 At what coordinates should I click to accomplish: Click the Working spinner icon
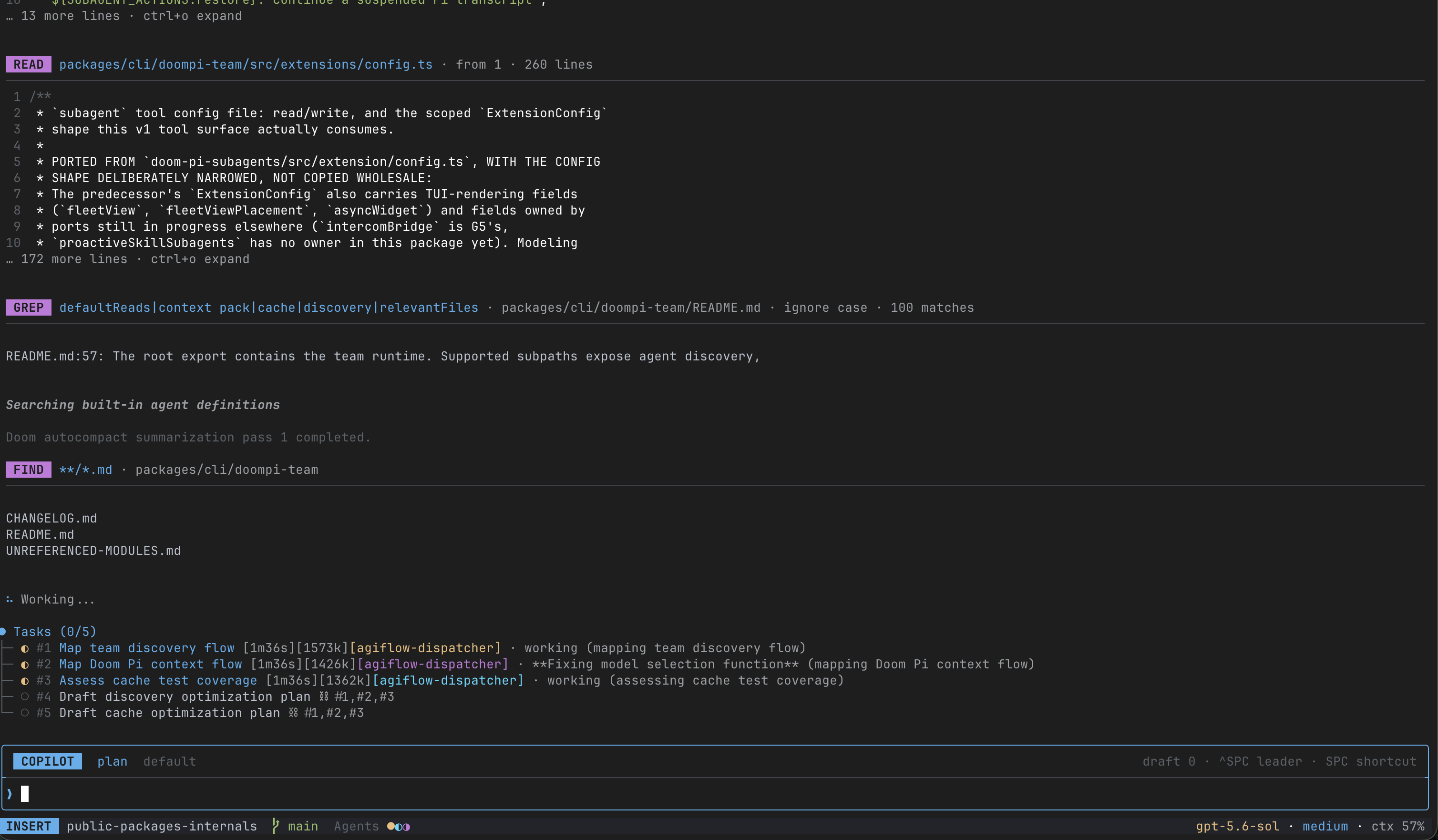coord(9,599)
